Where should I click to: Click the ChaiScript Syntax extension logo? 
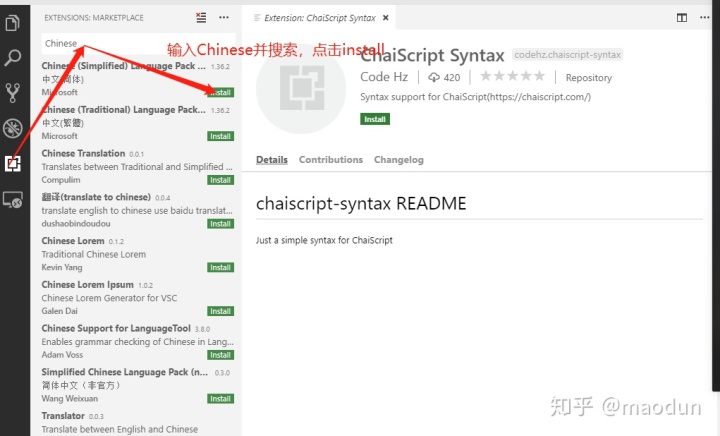[x=301, y=88]
